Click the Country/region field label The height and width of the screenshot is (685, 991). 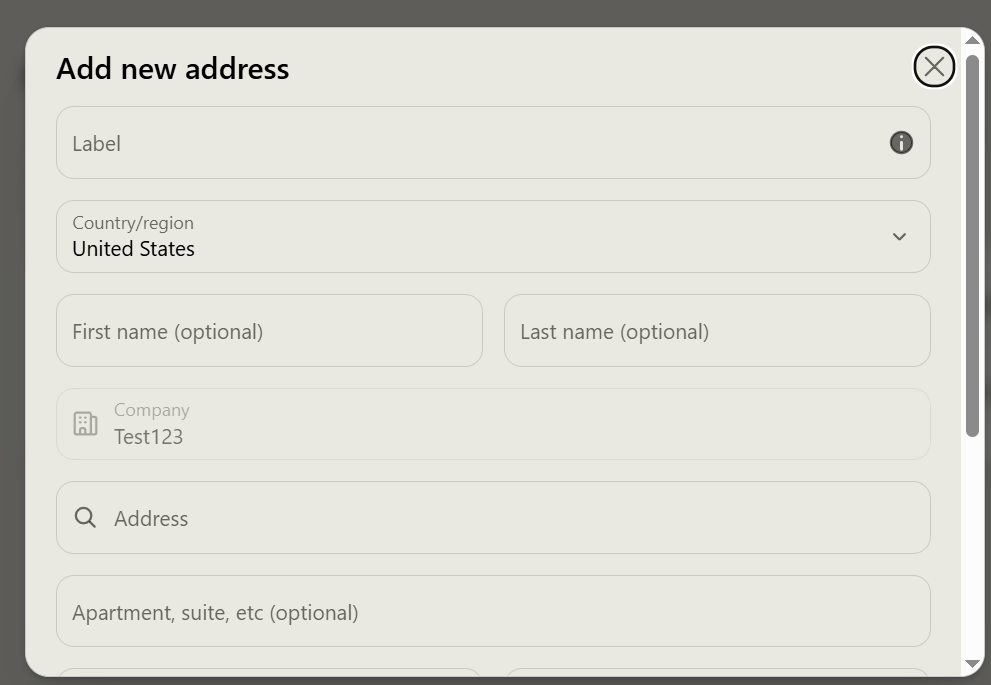tap(133, 222)
